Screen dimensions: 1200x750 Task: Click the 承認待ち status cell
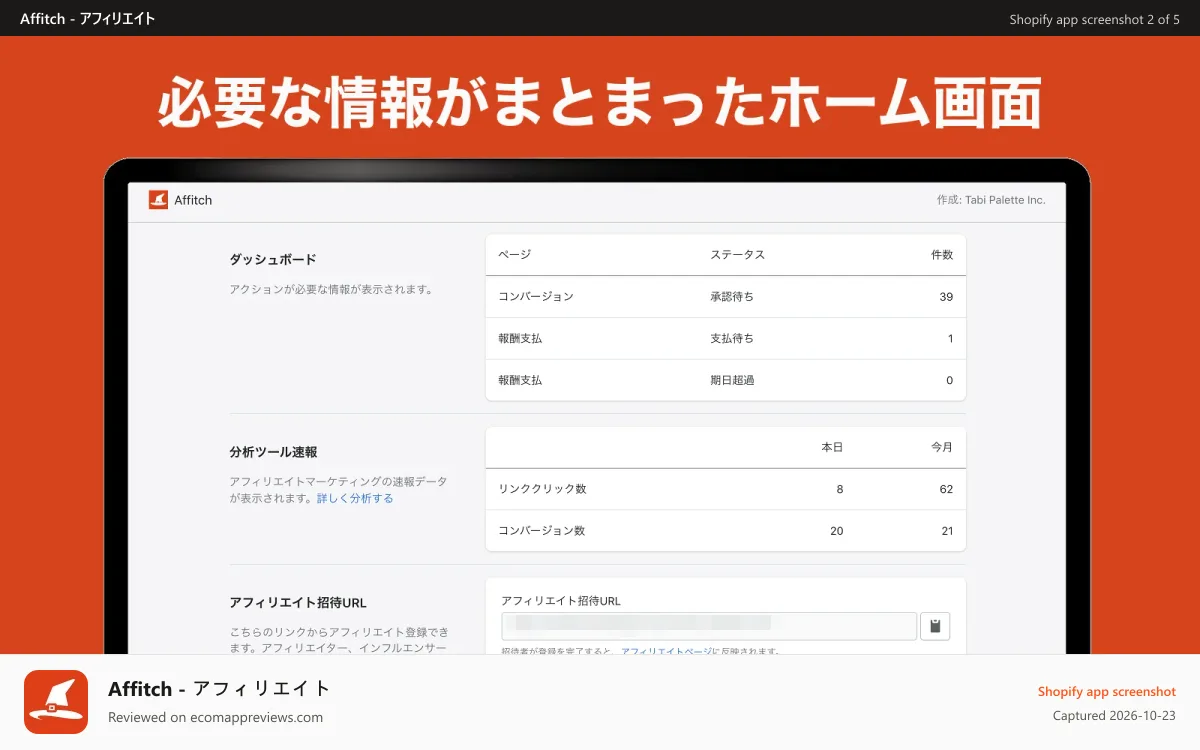[732, 297]
